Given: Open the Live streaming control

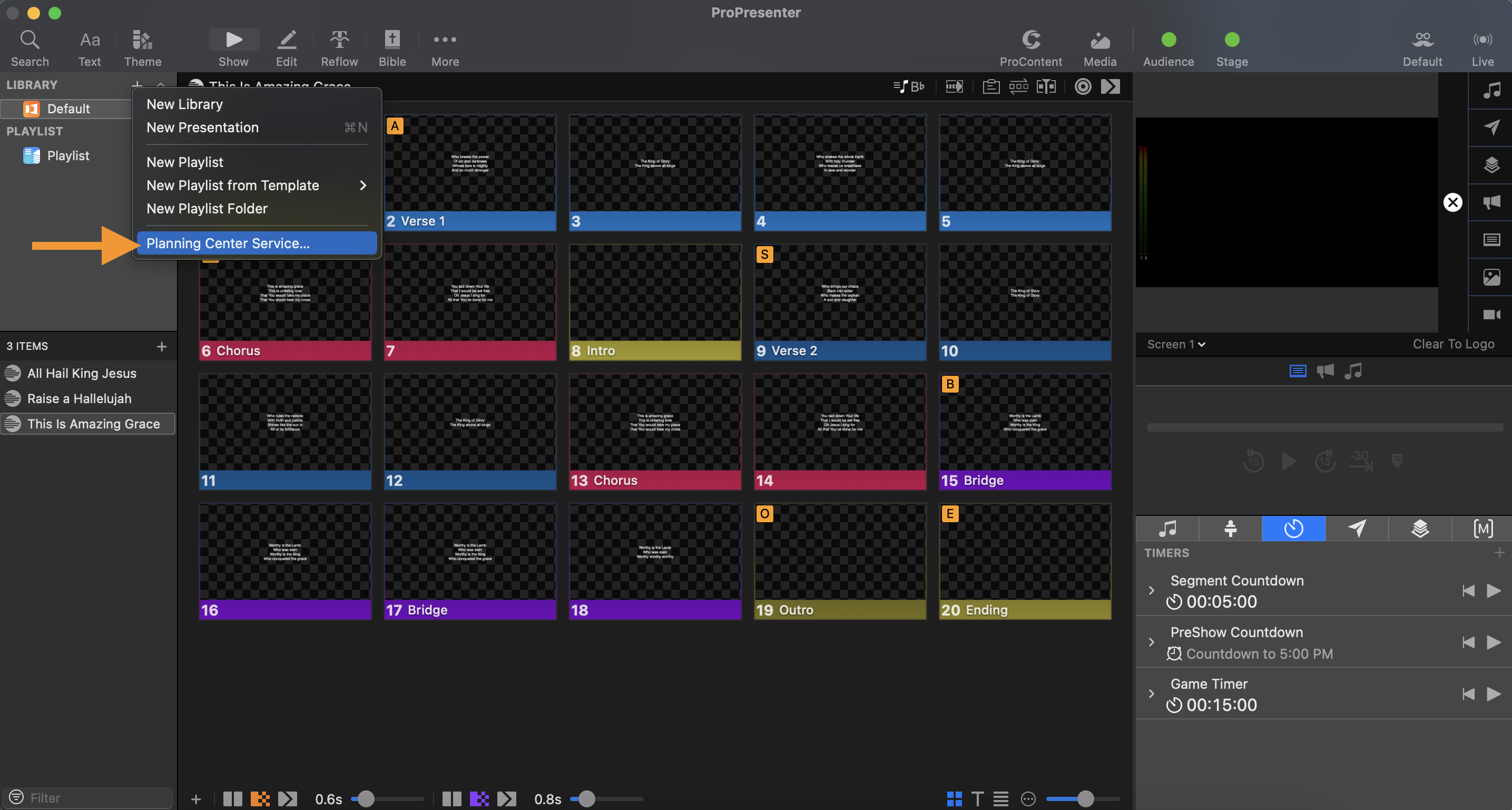Looking at the screenshot, I should (1482, 48).
